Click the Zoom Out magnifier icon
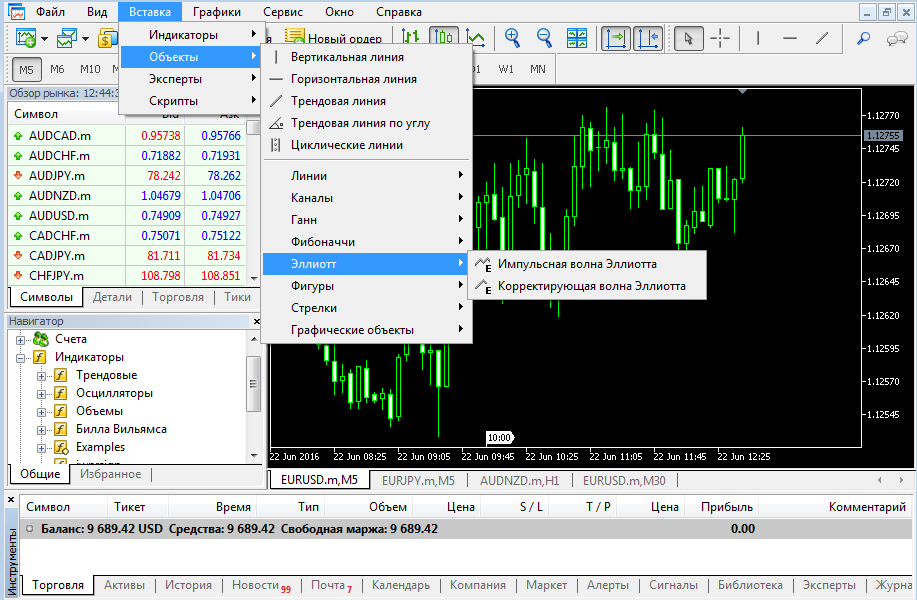This screenshot has height=600, width=917. pyautogui.click(x=544, y=38)
